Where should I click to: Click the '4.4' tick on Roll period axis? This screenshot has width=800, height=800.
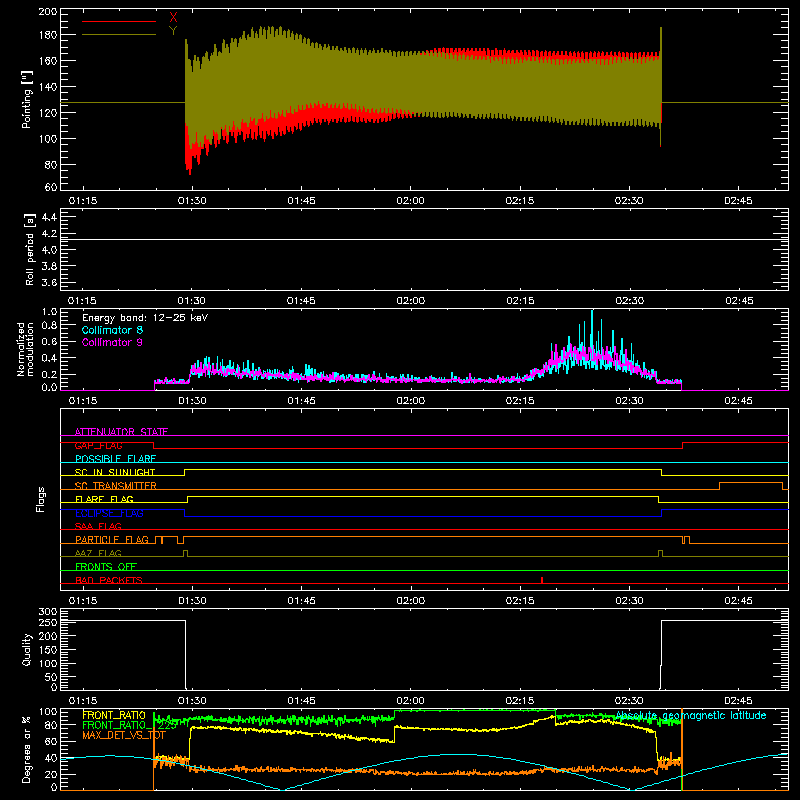click(49, 217)
